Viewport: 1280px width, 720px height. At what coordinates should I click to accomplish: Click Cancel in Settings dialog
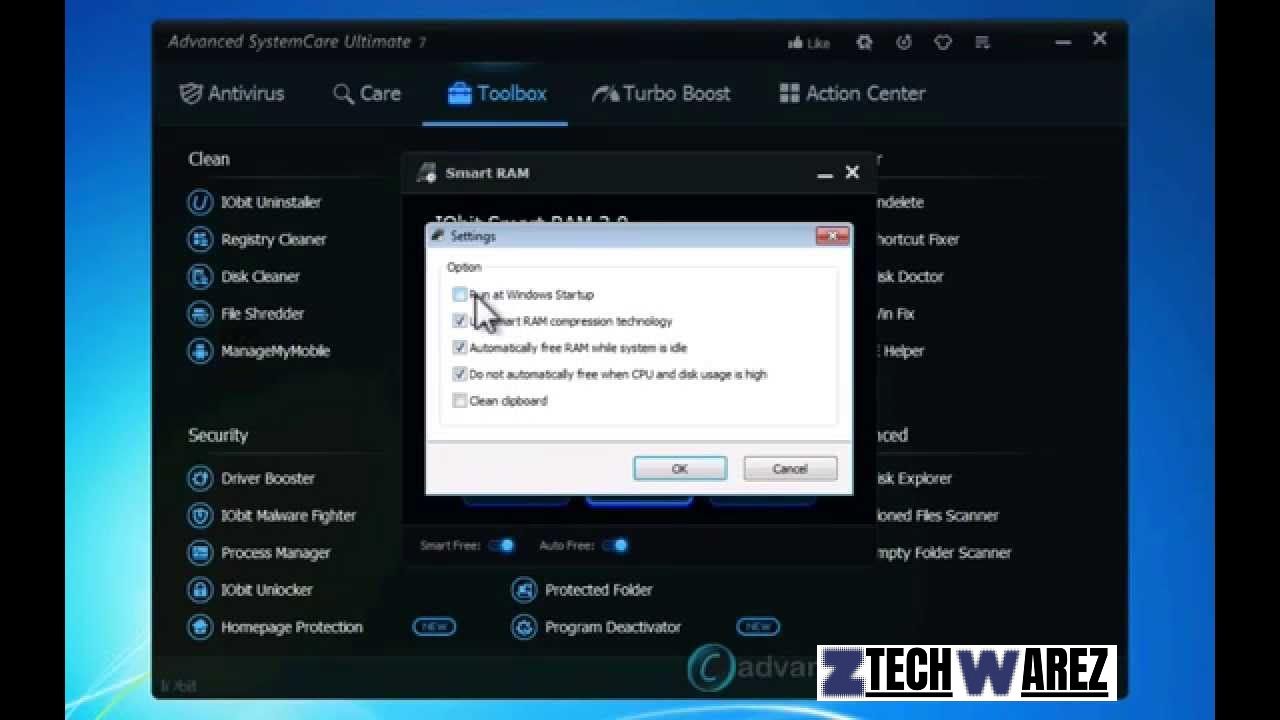(790, 468)
